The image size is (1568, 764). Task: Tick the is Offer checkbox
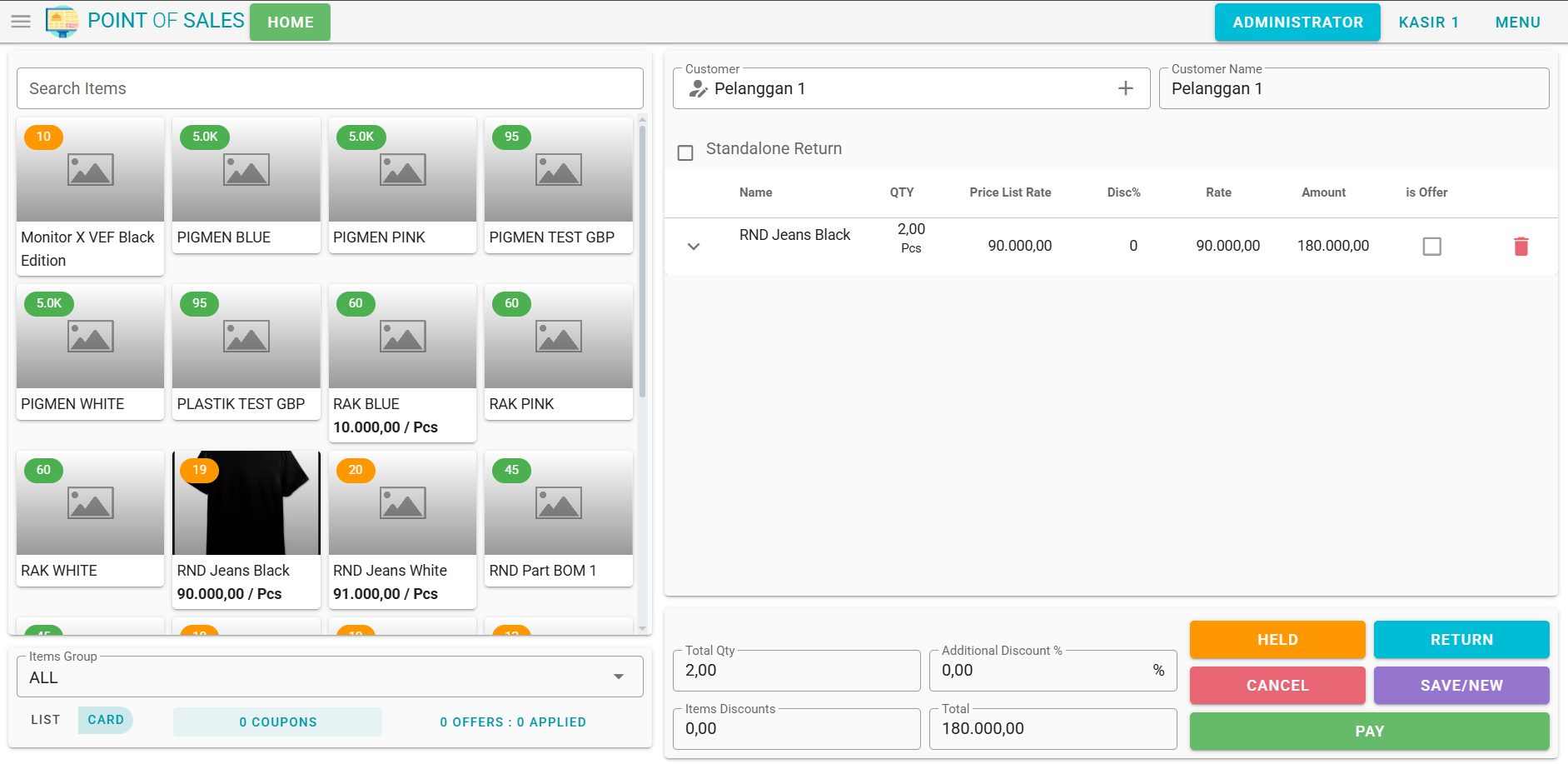[x=1431, y=246]
